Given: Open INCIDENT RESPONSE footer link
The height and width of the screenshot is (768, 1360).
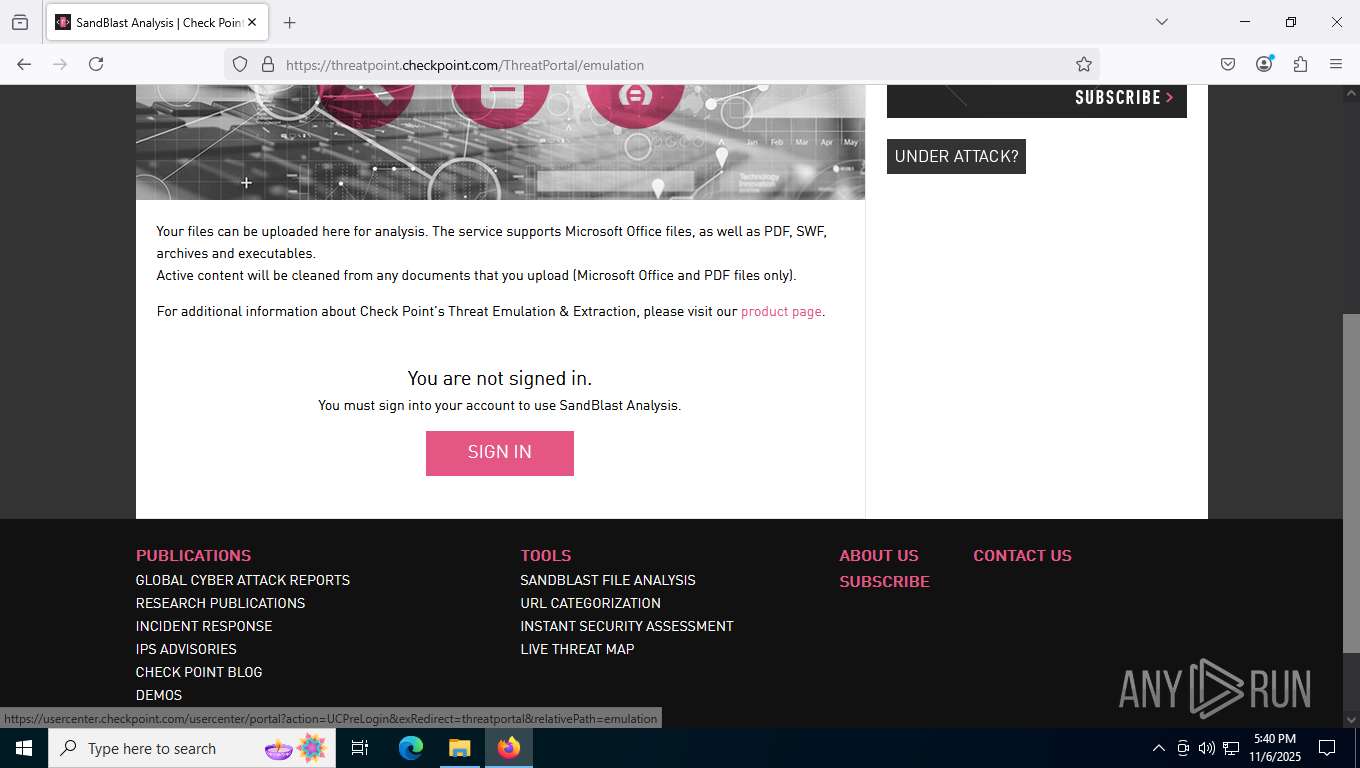Looking at the screenshot, I should coord(204,626).
